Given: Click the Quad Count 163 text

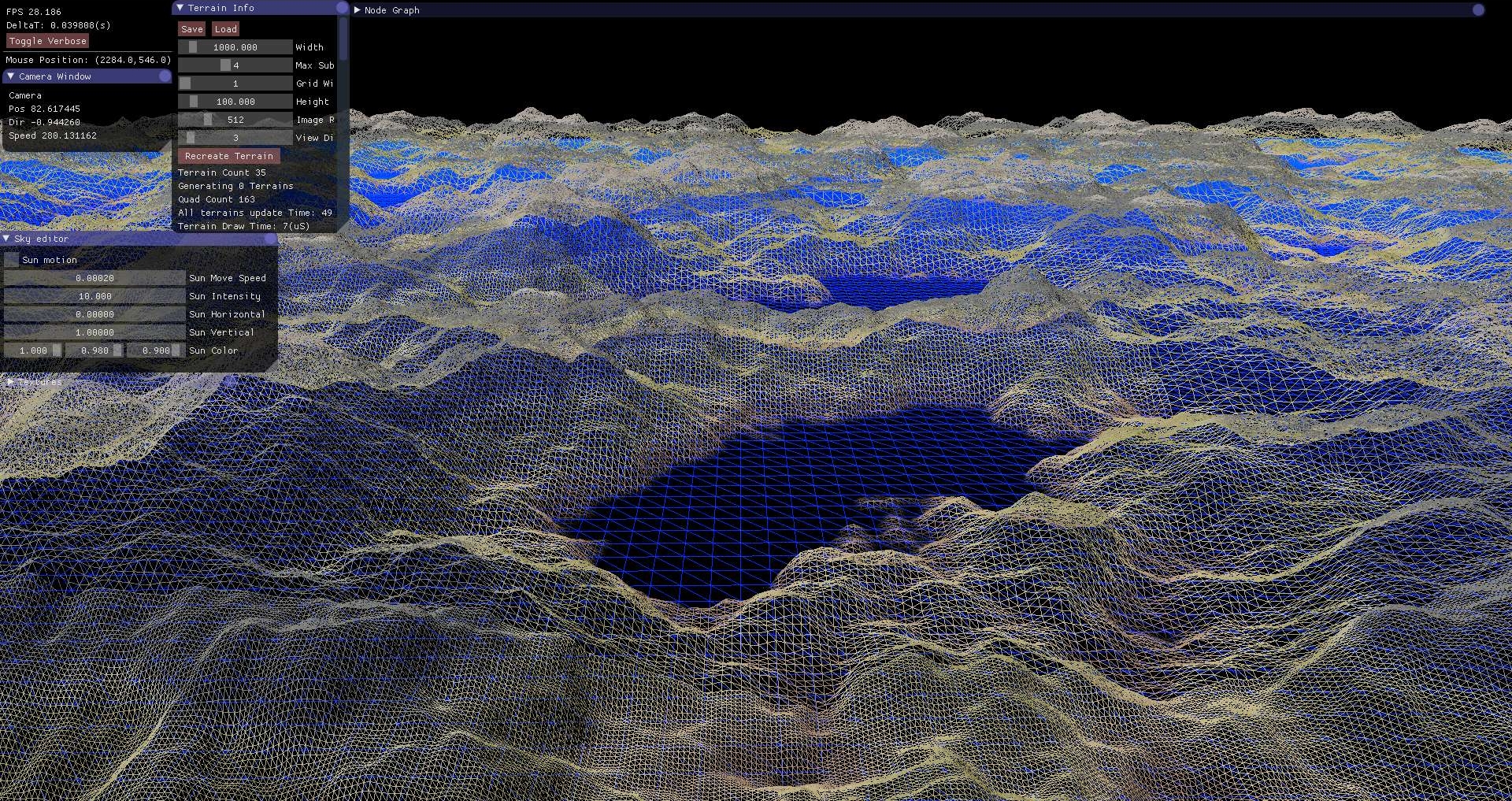Looking at the screenshot, I should (217, 199).
